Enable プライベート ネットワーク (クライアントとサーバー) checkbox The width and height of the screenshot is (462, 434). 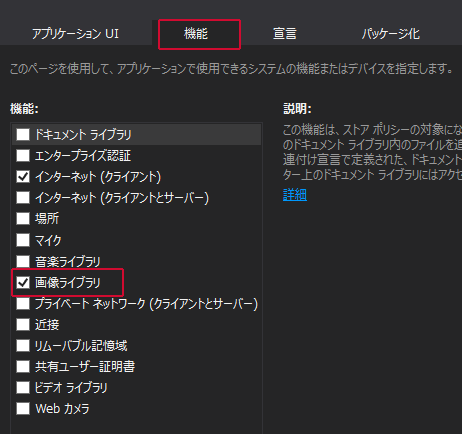coord(23,303)
